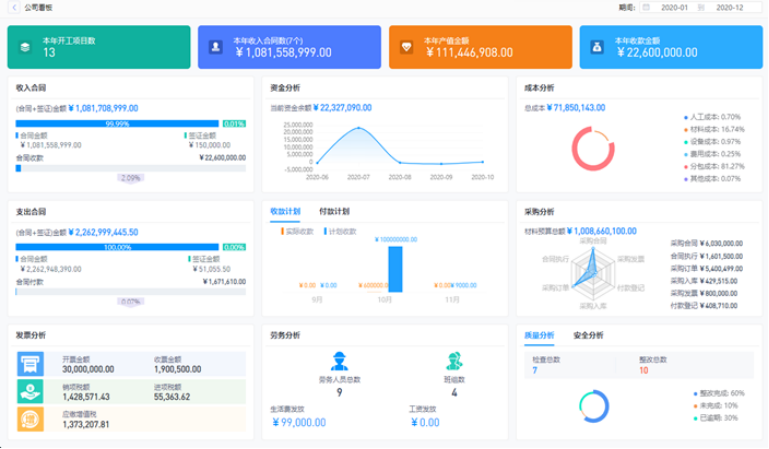Switch to the 付款计划 tab
Viewport: 769px width, 449px height.
[x=334, y=212]
